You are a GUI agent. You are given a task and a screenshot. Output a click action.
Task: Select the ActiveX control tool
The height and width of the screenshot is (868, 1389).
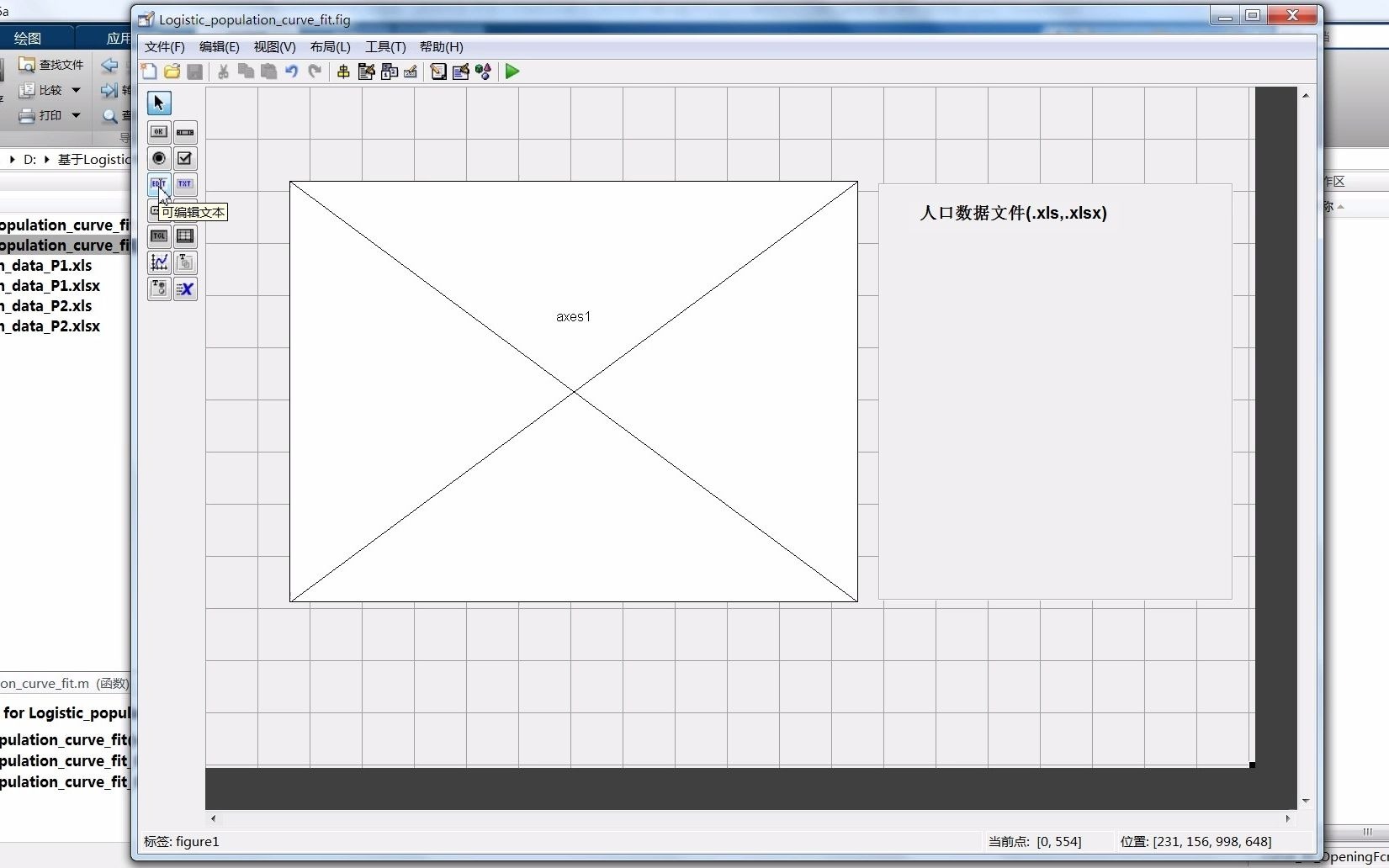[185, 289]
